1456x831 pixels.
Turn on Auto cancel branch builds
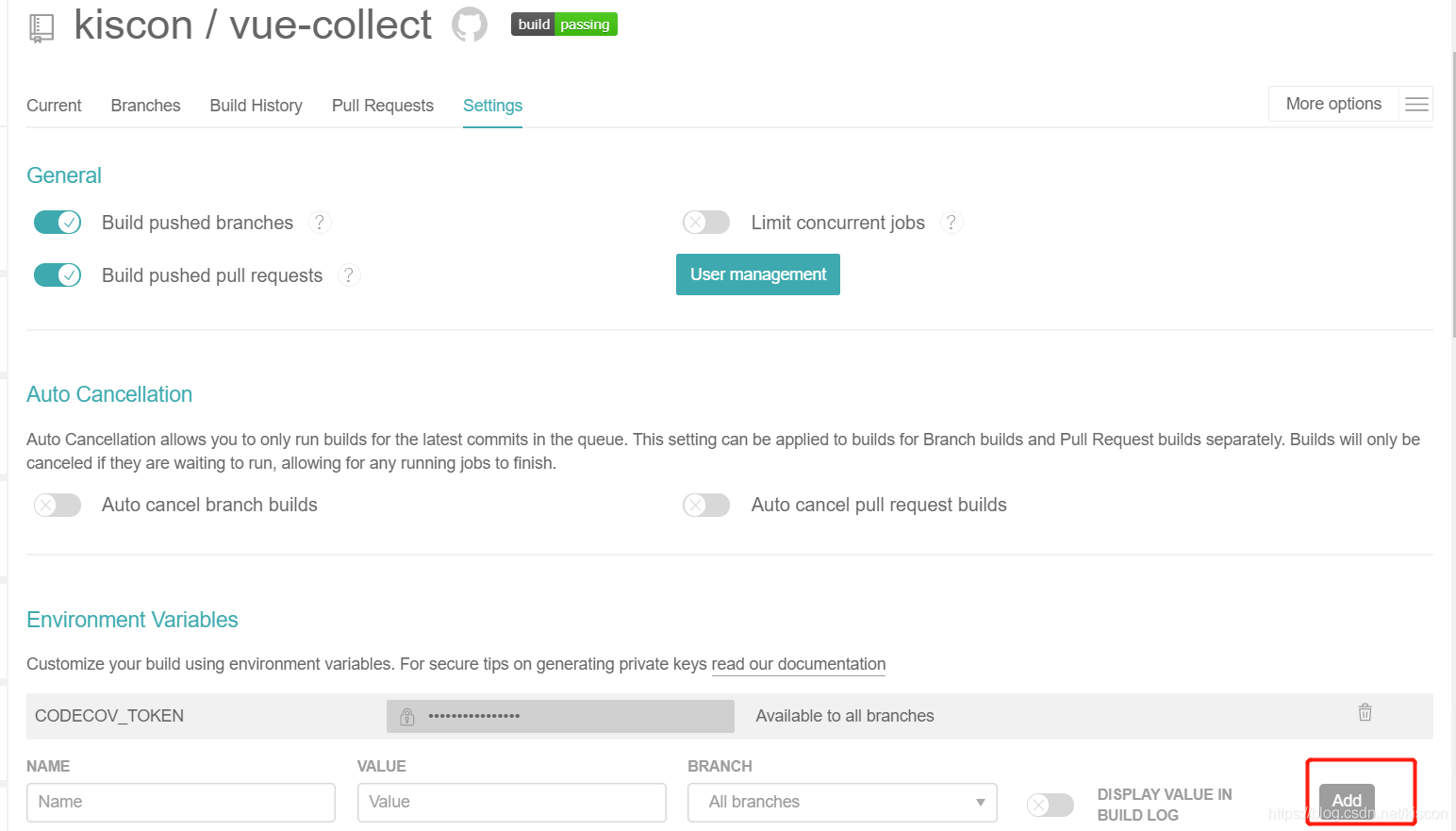[58, 505]
